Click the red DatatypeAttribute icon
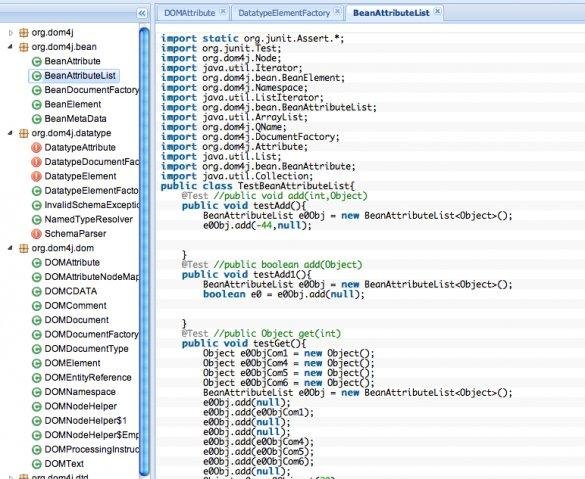Viewport: 585px width, 479px height. [x=36, y=148]
